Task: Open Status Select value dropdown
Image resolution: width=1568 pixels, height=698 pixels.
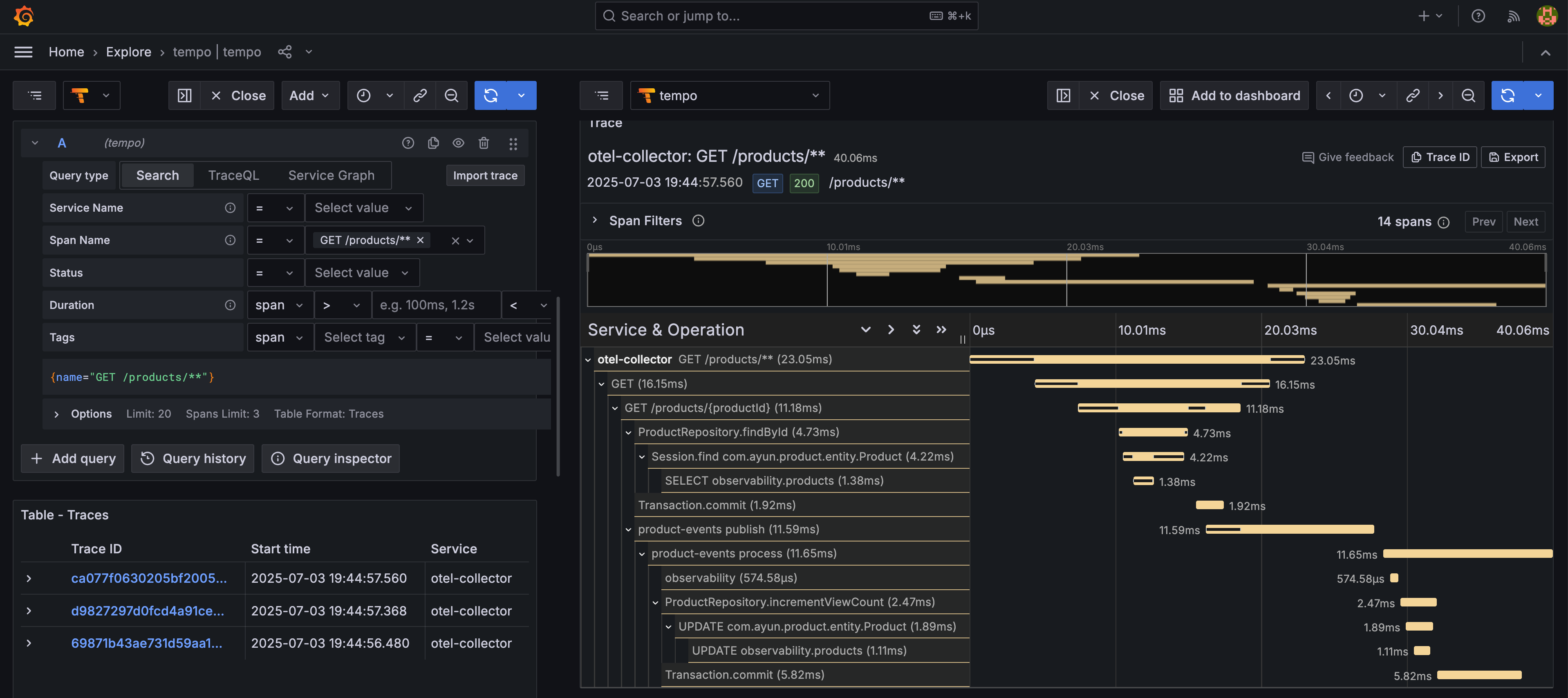Action: click(x=362, y=273)
